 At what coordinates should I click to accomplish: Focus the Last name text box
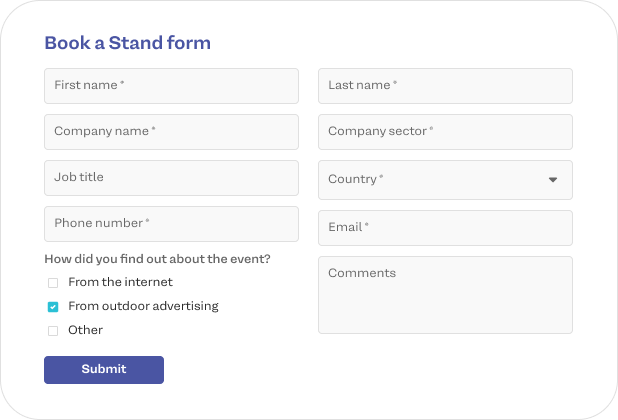[445, 86]
